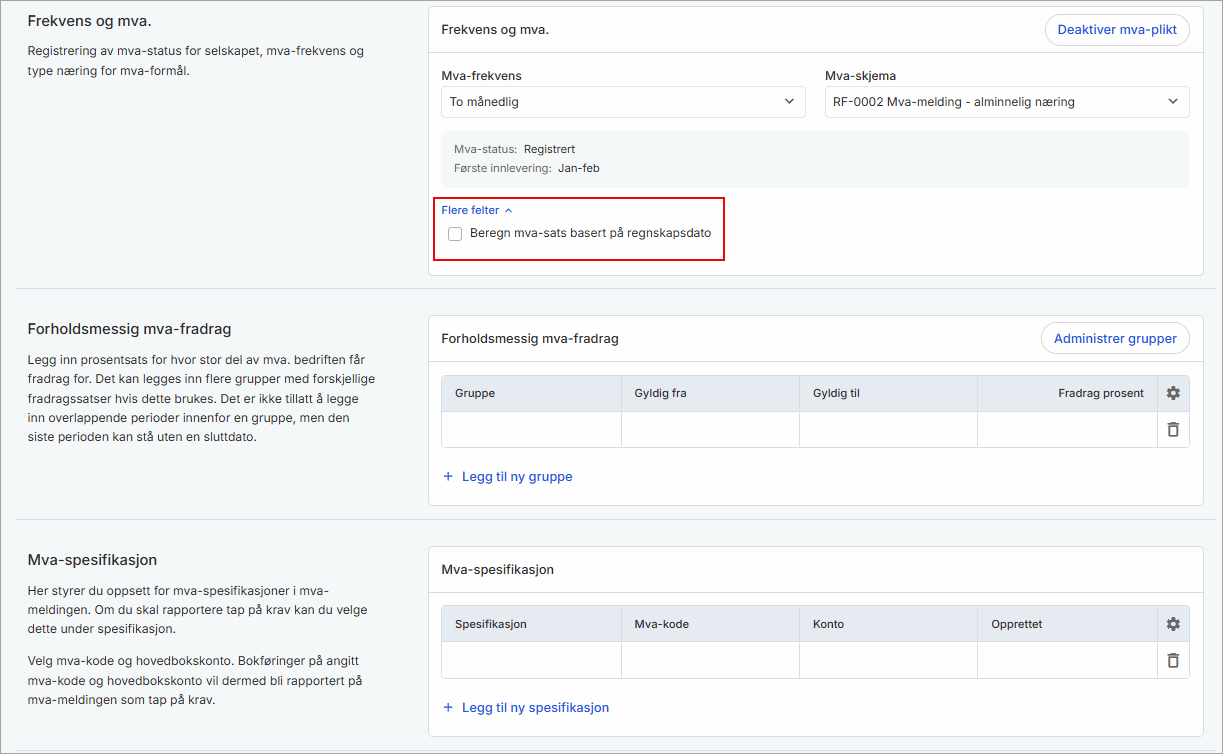This screenshot has width=1223, height=754.
Task: Open the Mva-skjema dropdown
Action: pos(1006,102)
